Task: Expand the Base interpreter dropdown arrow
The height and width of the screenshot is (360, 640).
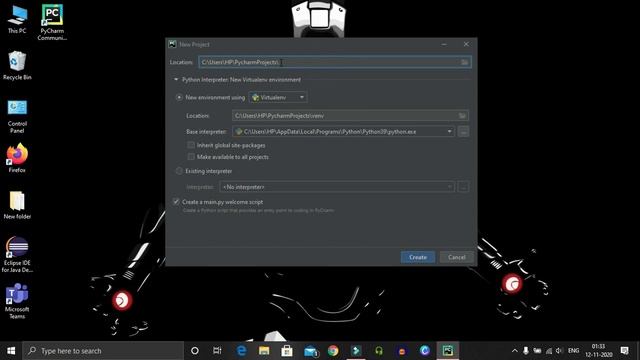Action: tap(449, 132)
